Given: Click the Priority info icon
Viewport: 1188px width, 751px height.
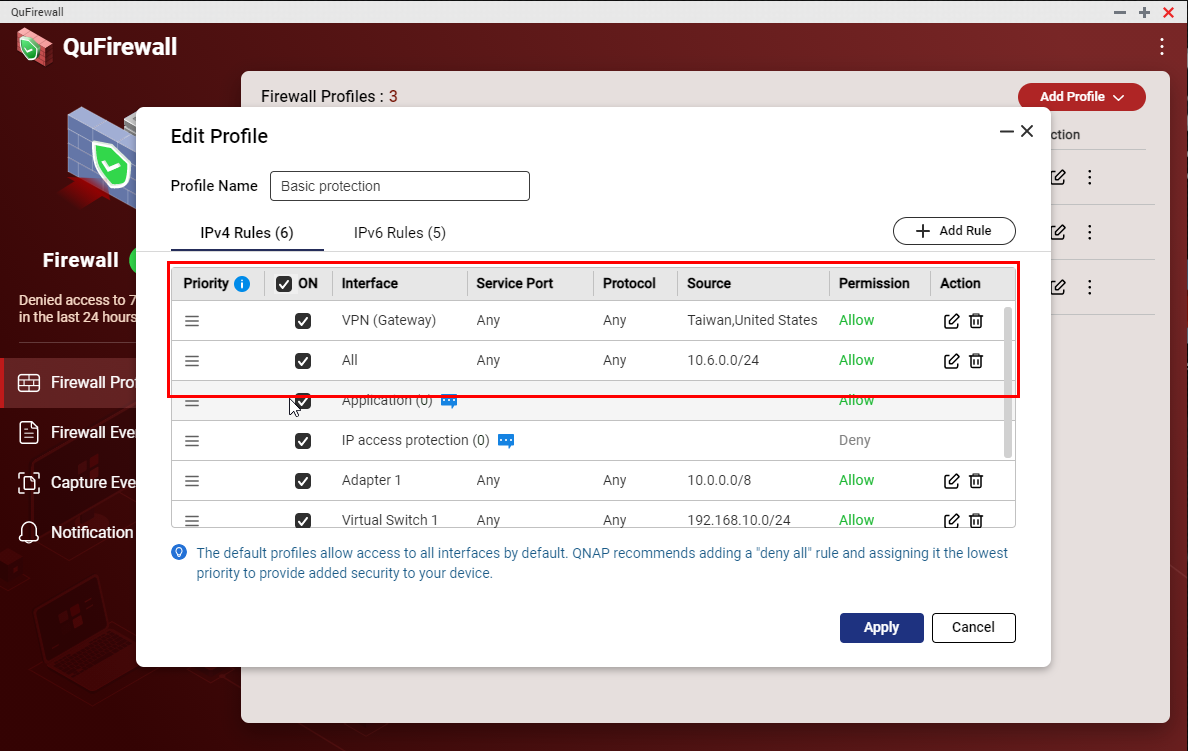Looking at the screenshot, I should click(242, 284).
